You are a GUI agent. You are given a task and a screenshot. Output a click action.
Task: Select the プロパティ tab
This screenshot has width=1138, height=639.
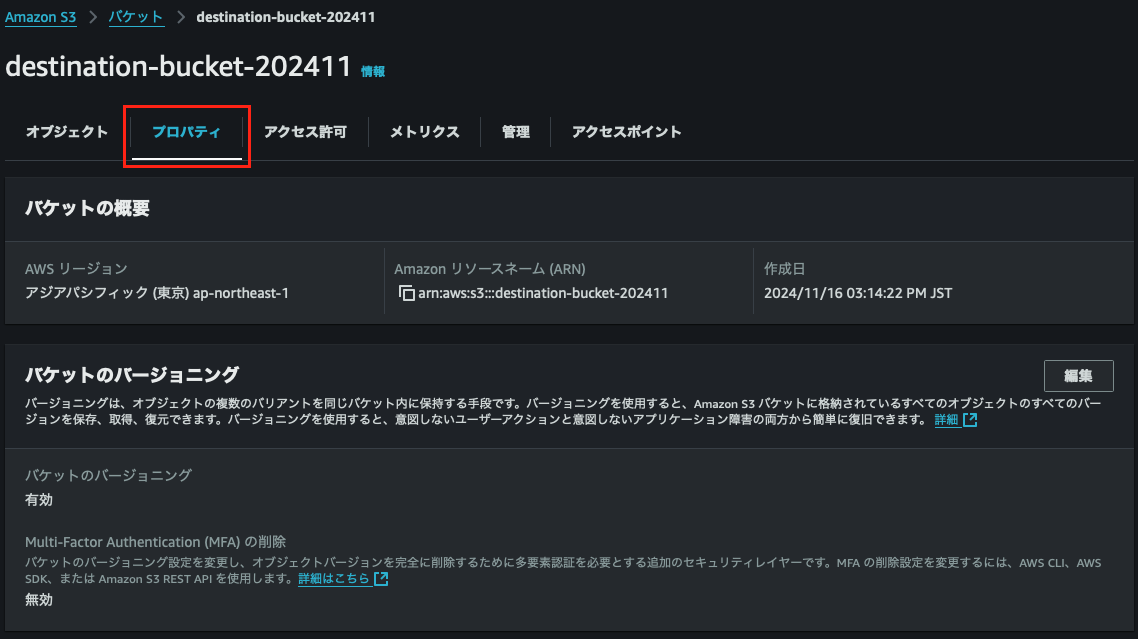click(187, 132)
